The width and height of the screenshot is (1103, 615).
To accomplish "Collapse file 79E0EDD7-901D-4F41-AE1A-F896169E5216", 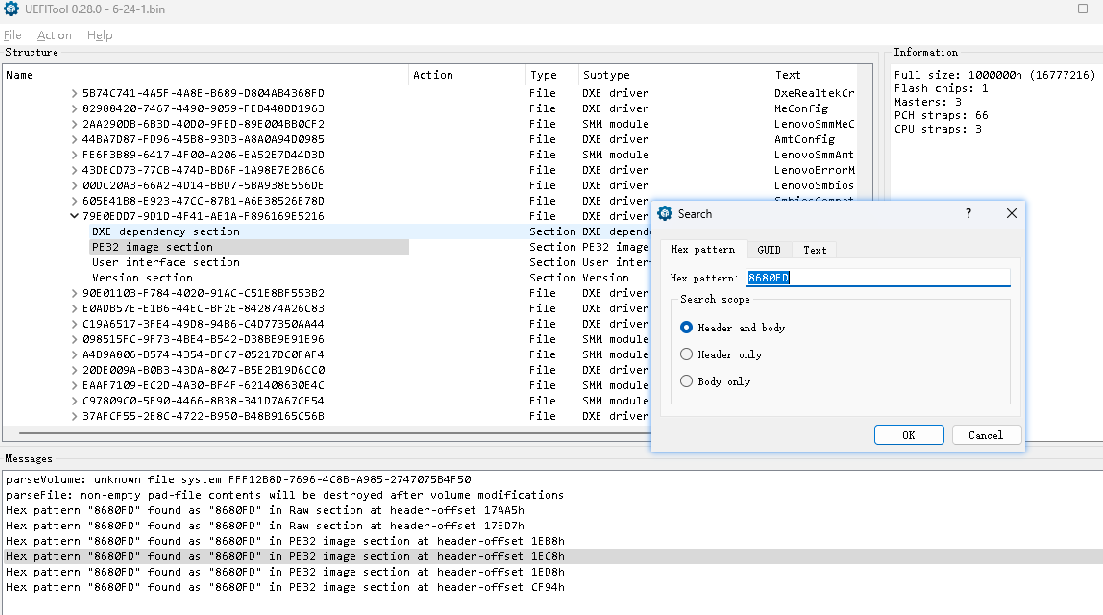I will (x=75, y=216).
